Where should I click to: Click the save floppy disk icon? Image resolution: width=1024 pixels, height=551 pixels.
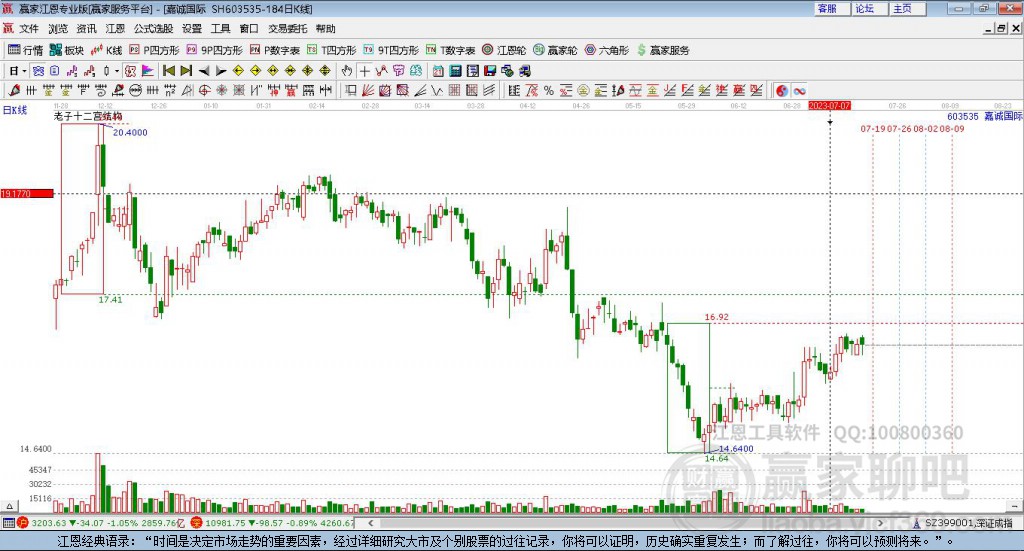(x=490, y=71)
